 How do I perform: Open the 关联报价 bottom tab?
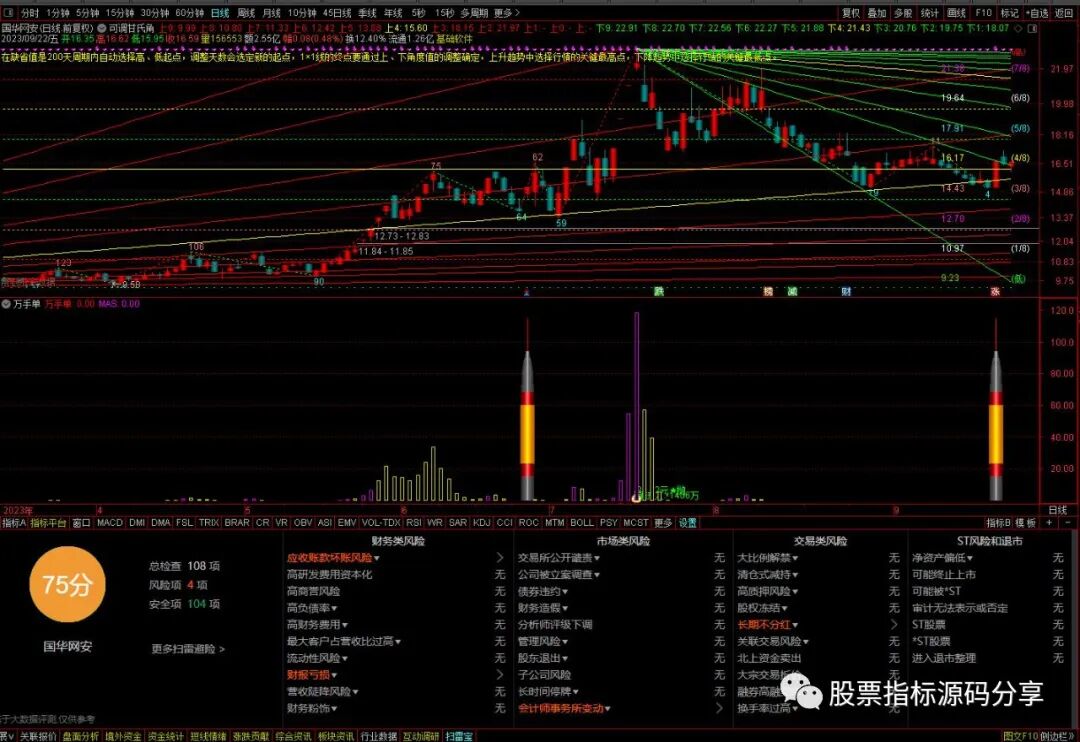[x=38, y=736]
